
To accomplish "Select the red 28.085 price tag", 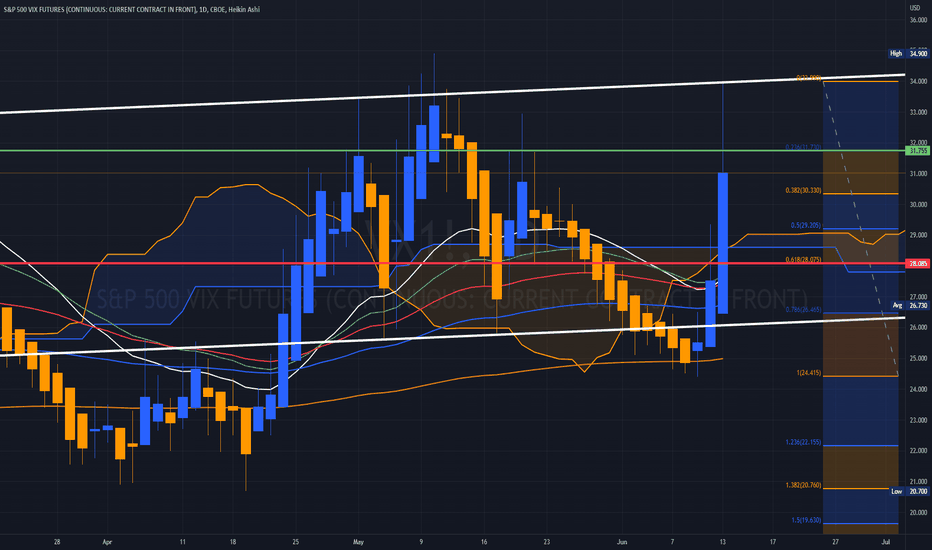I will (917, 263).
